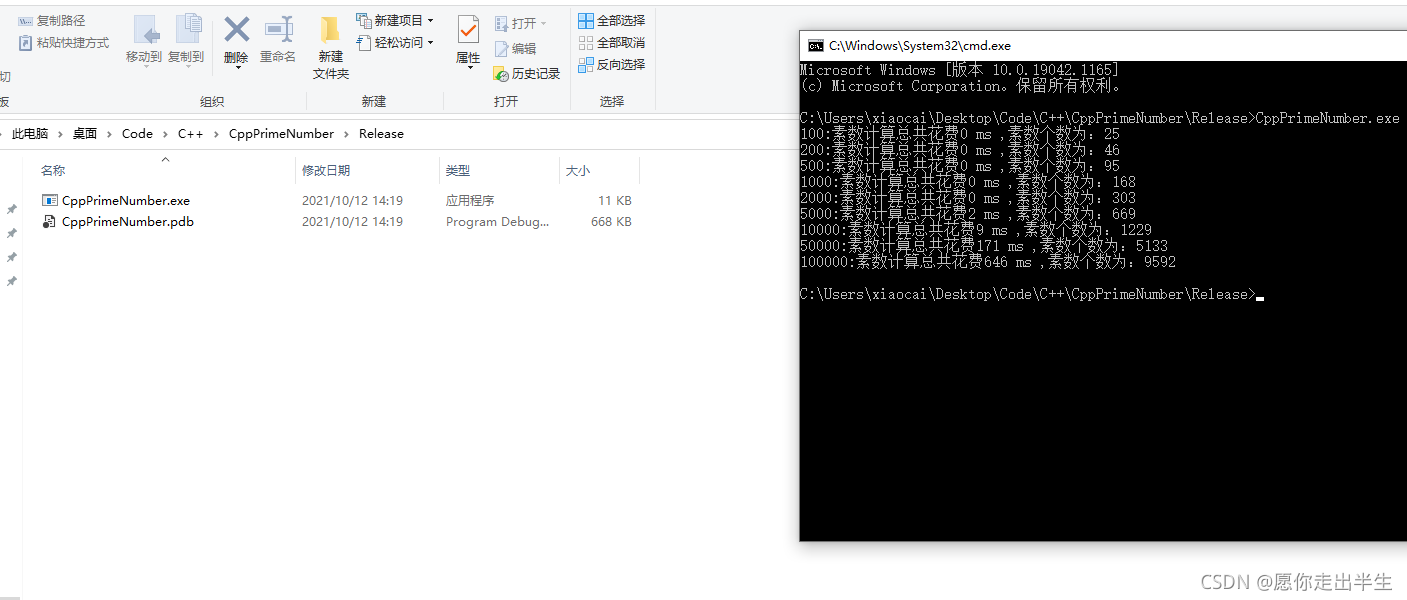Click the 应用程序 type cell
1407x600 pixels.
click(x=470, y=200)
